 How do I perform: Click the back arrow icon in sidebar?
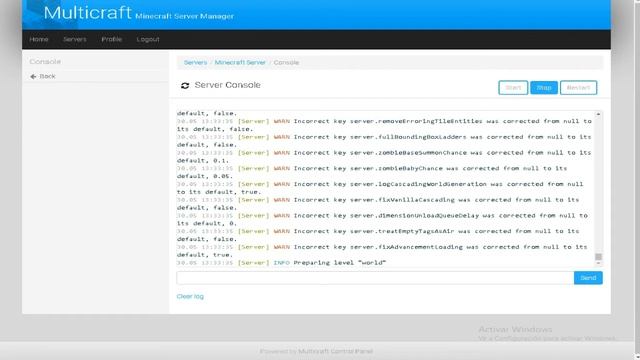tap(33, 76)
